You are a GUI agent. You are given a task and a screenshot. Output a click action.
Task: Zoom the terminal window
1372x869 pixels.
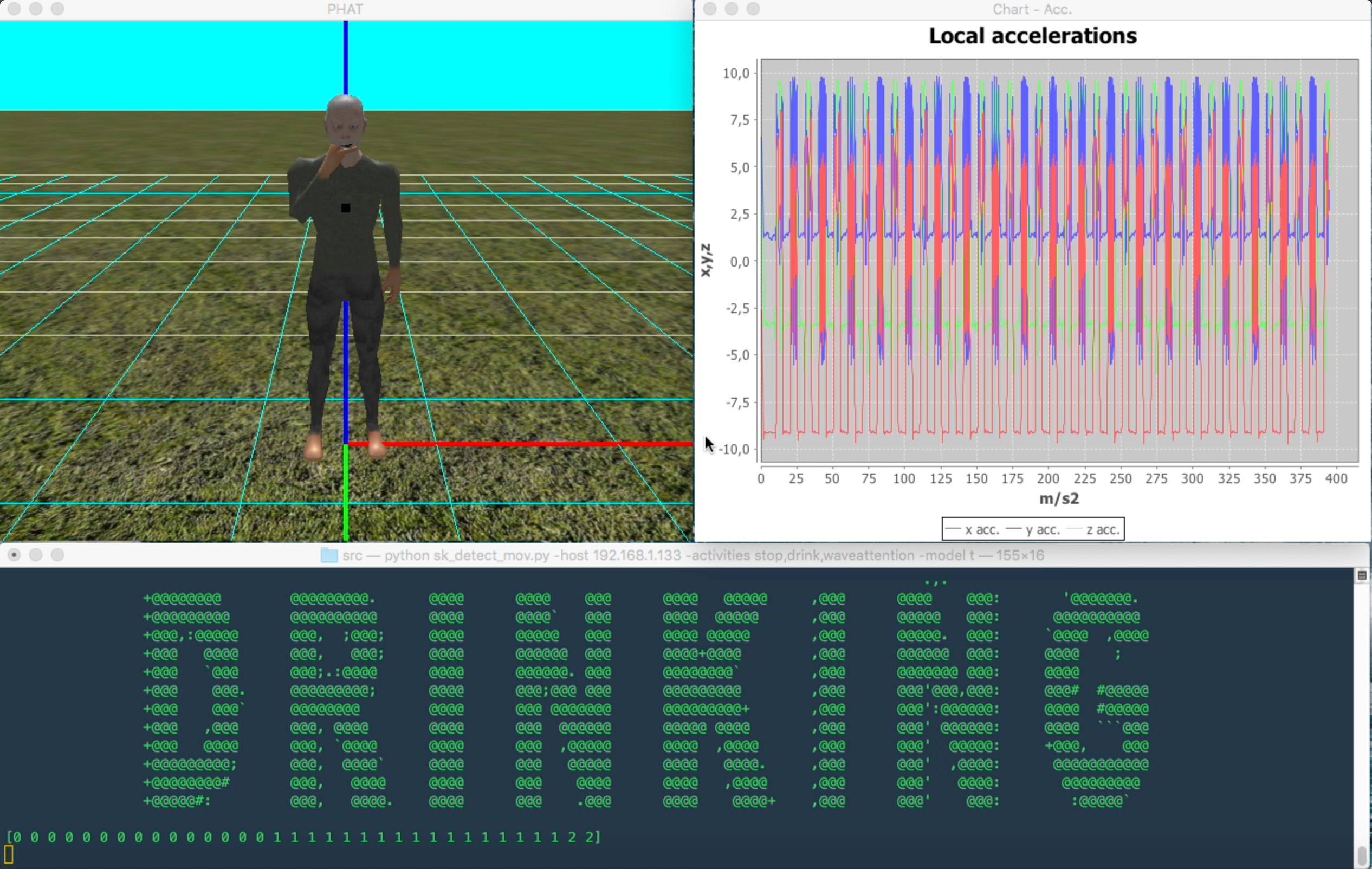[57, 554]
